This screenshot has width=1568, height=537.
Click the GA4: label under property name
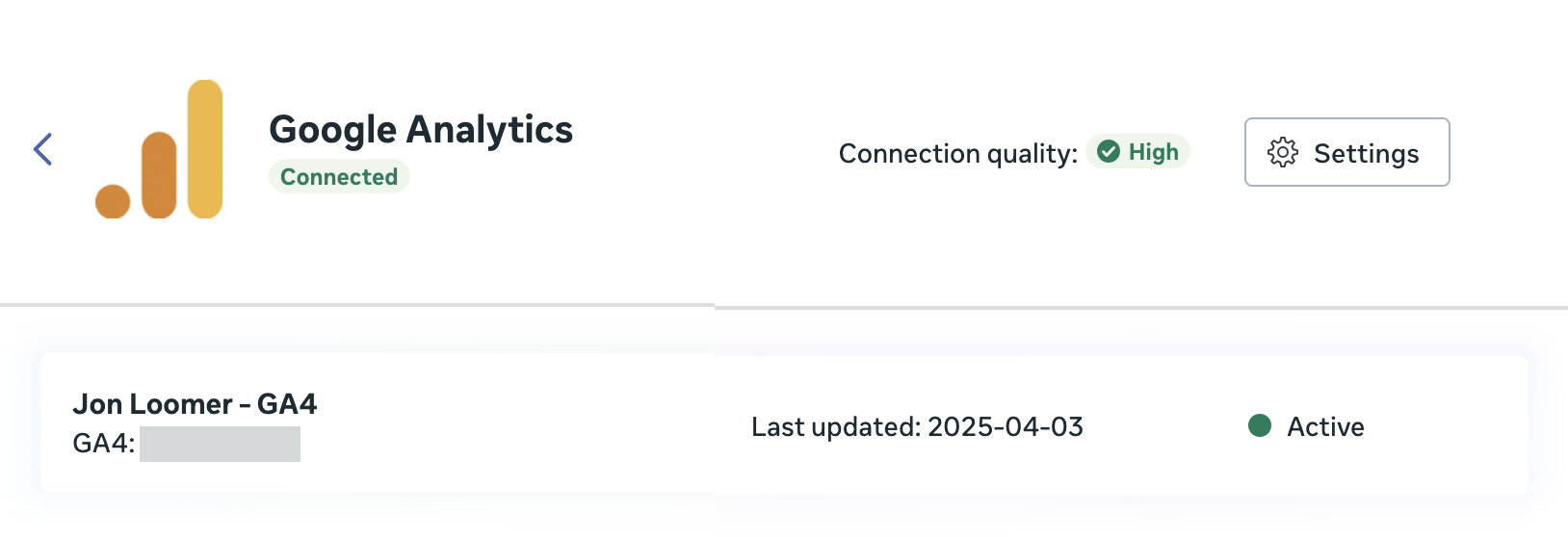pyautogui.click(x=104, y=444)
